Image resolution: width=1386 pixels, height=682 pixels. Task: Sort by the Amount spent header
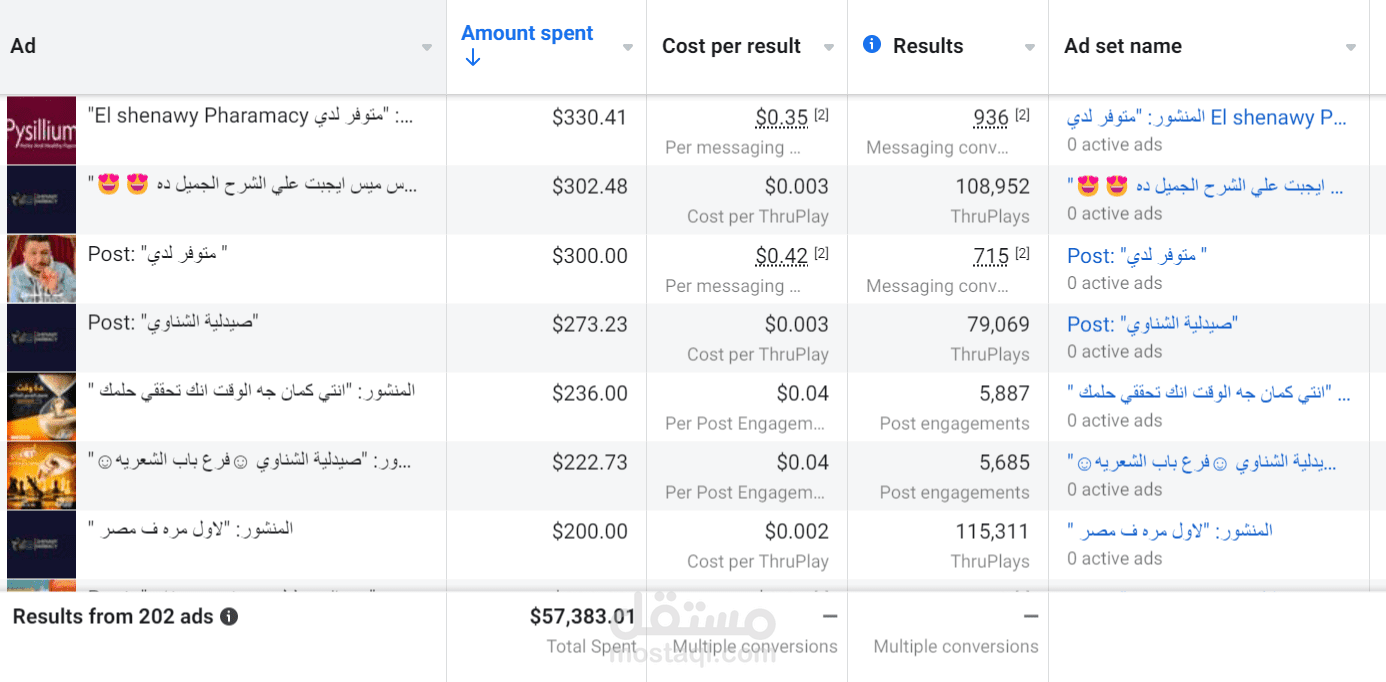(x=527, y=33)
